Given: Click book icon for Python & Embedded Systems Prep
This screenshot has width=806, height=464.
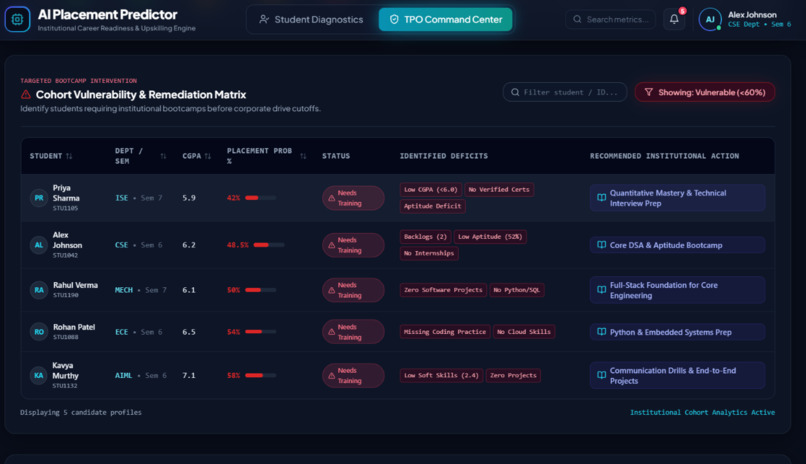Looking at the screenshot, I should (x=601, y=332).
